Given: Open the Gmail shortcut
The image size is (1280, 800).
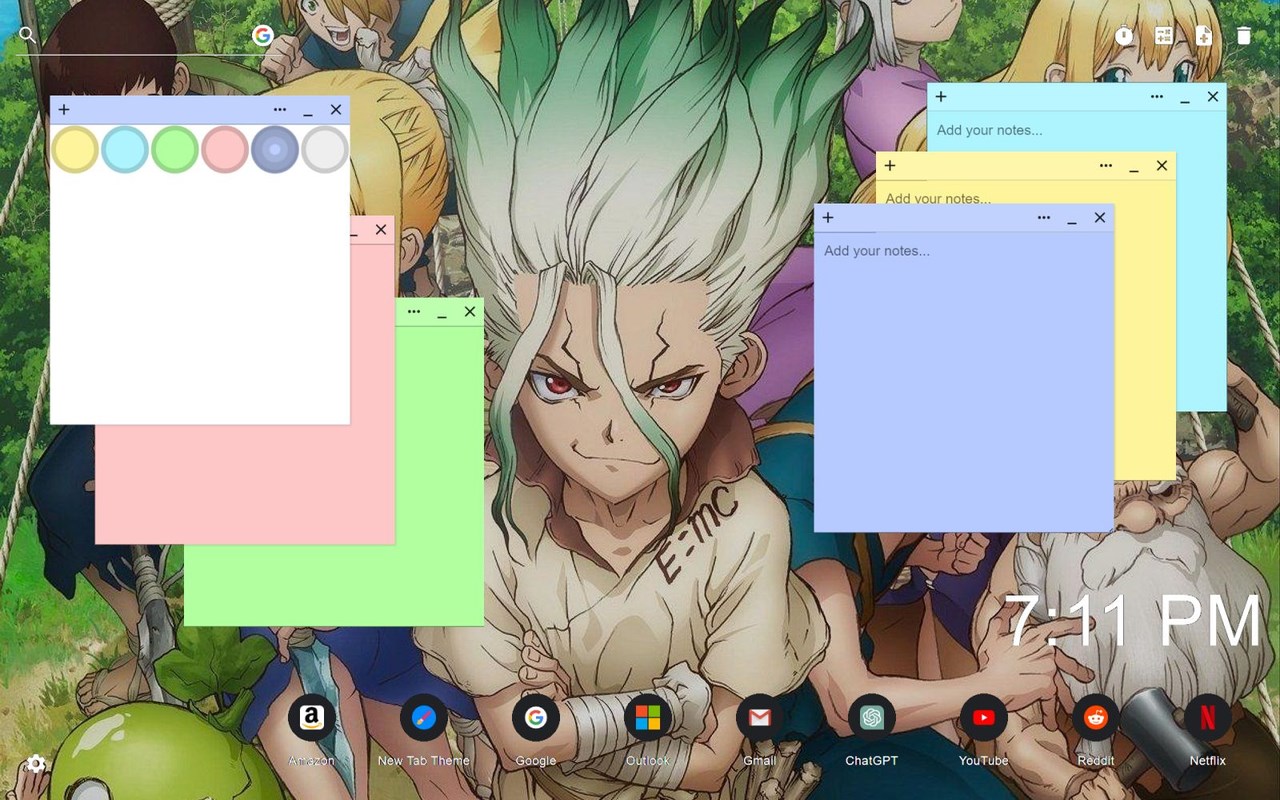Looking at the screenshot, I should (x=760, y=718).
